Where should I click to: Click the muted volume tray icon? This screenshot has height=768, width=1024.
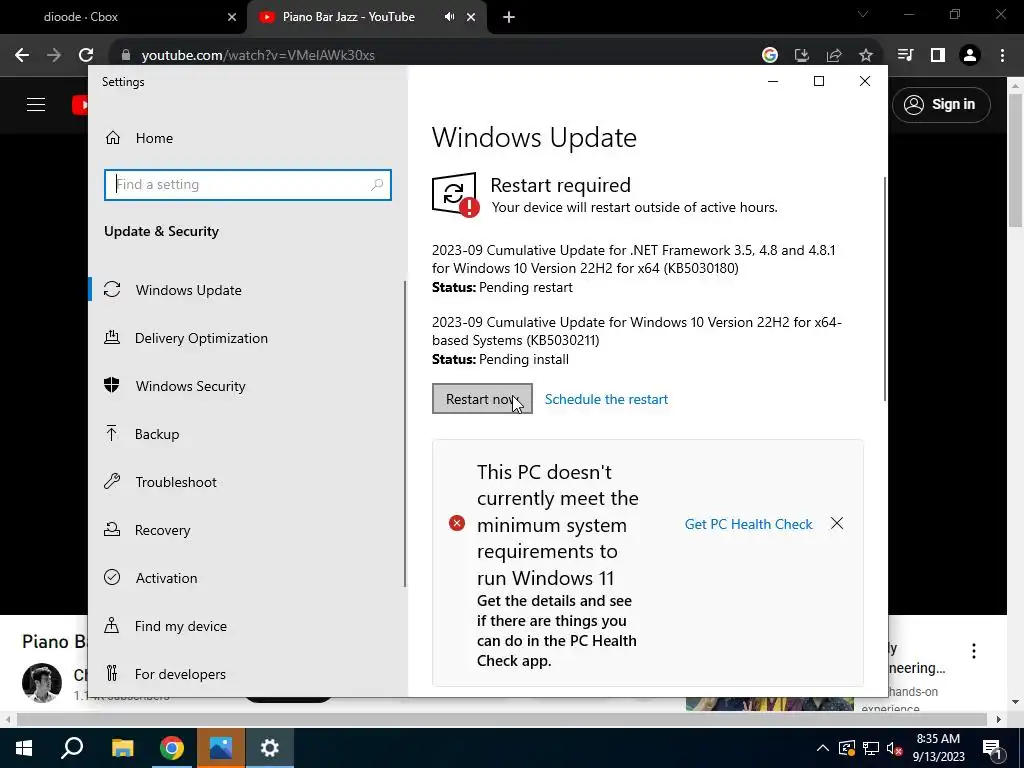pyautogui.click(x=895, y=748)
